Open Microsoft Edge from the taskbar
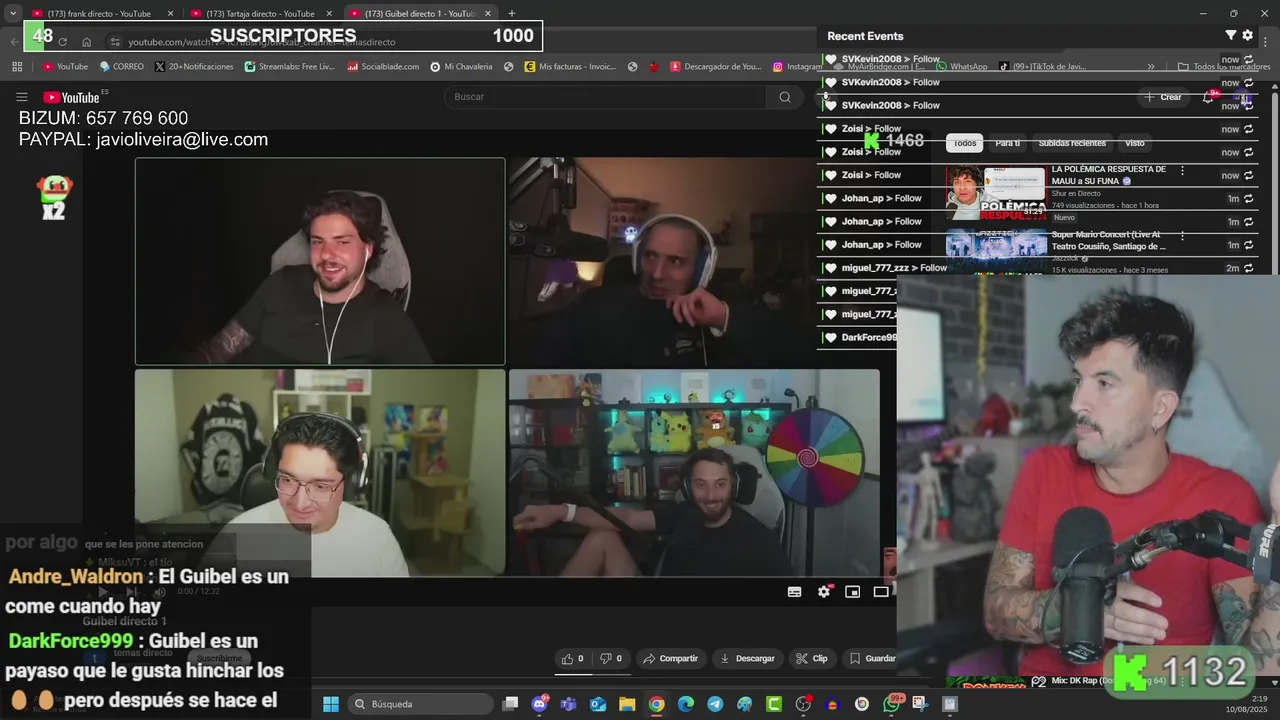1280x720 pixels. tap(686, 704)
